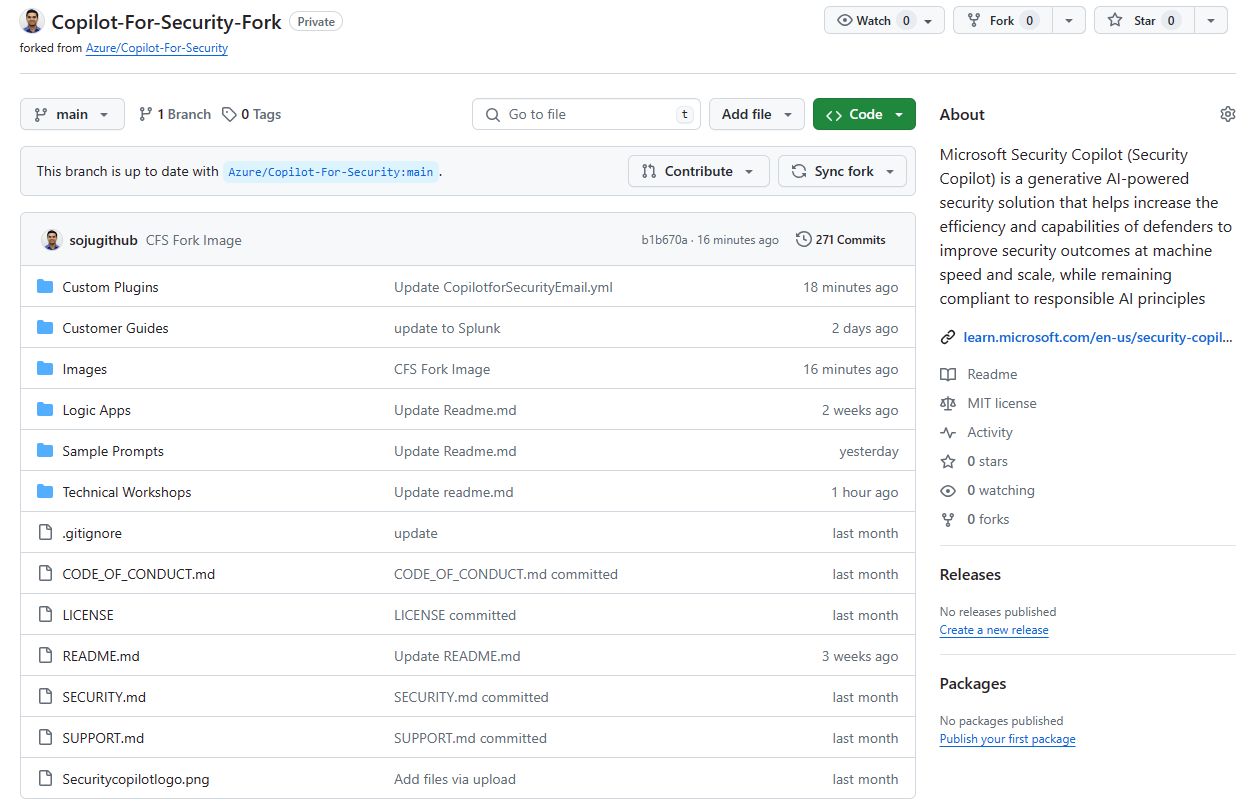This screenshot has width=1243, height=804.
Task: Click the MIT license scale icon
Action: (948, 403)
